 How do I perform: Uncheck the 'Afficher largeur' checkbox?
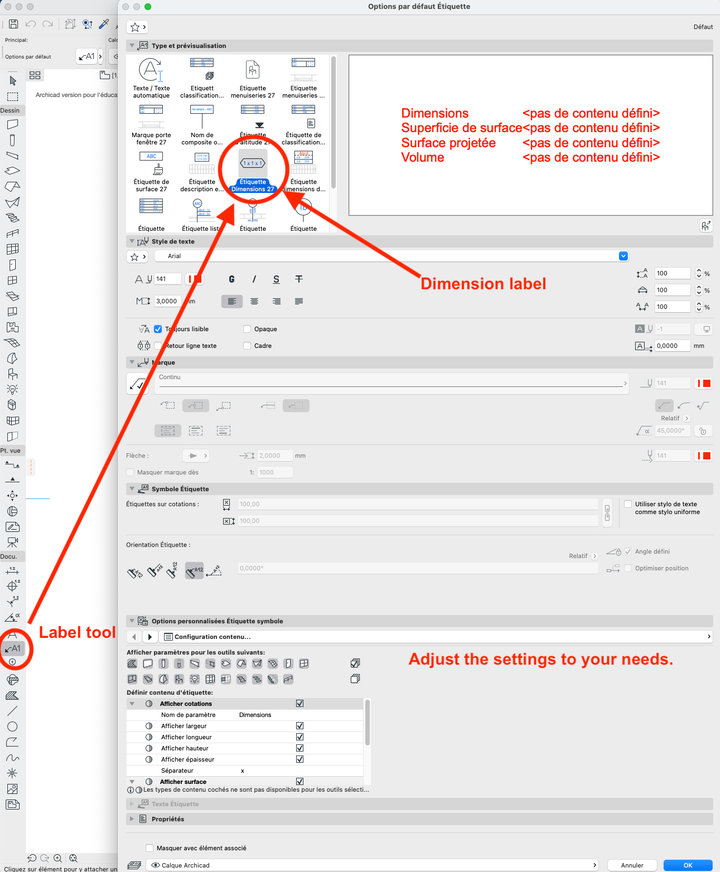[x=300, y=726]
